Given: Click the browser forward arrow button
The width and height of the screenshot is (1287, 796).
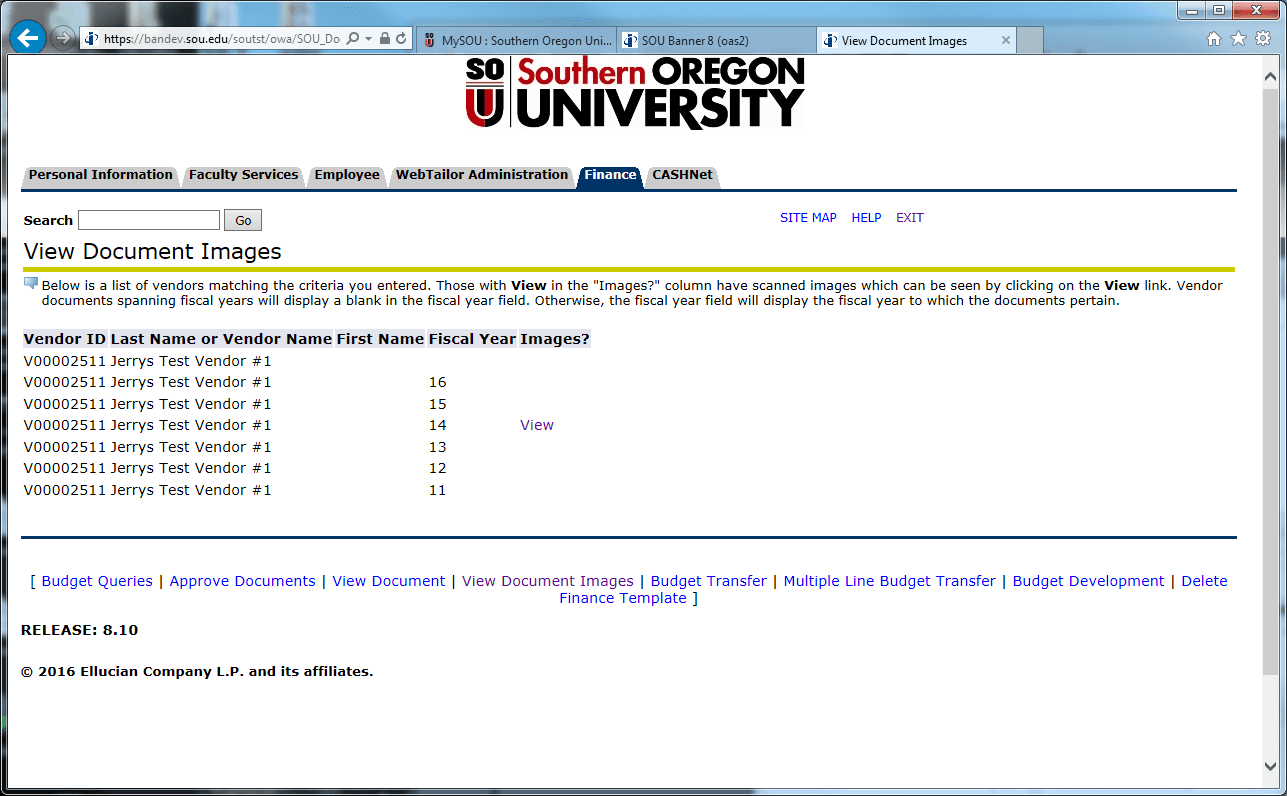Looking at the screenshot, I should click(x=63, y=39).
